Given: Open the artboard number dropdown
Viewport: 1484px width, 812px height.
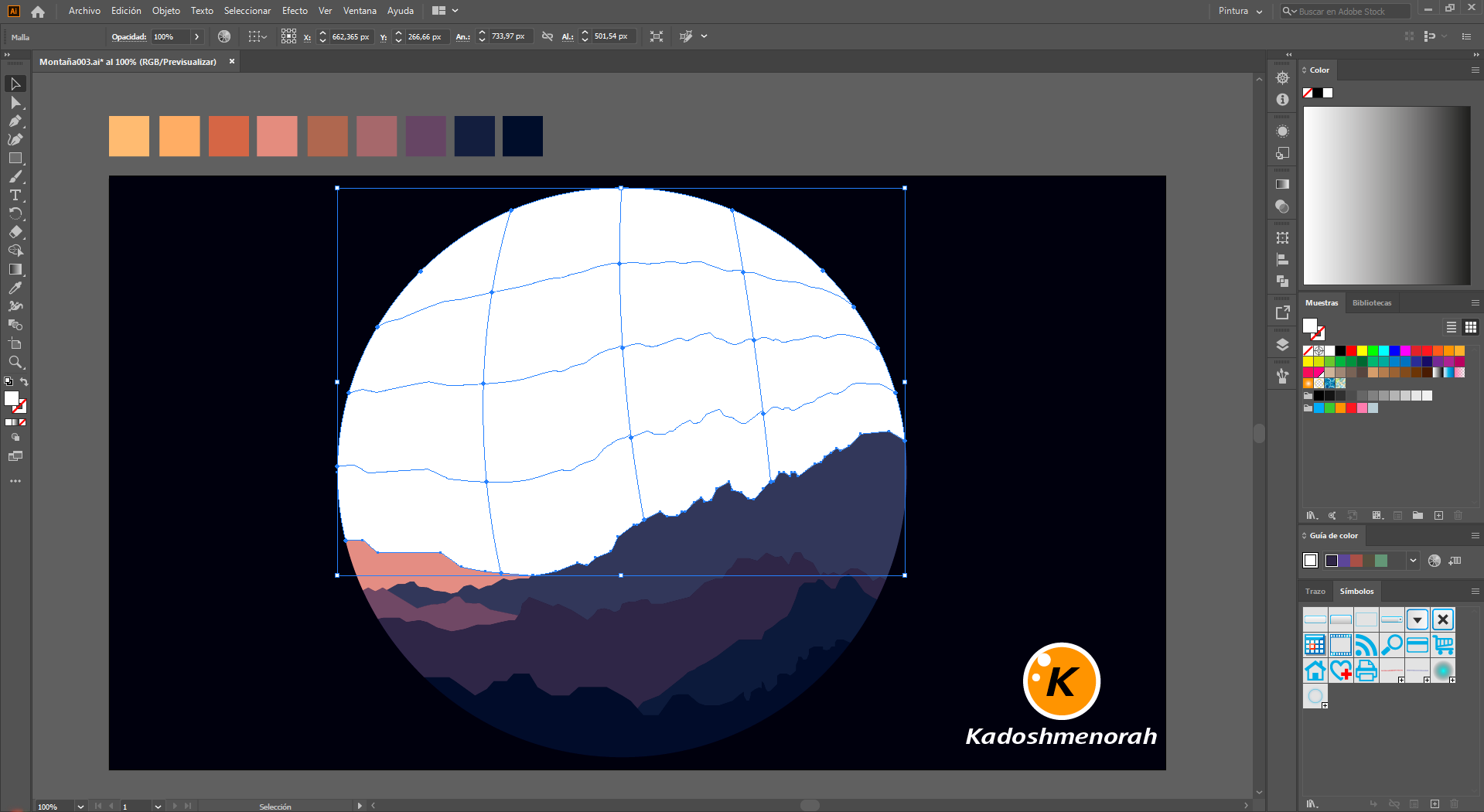Looking at the screenshot, I should click(x=158, y=806).
